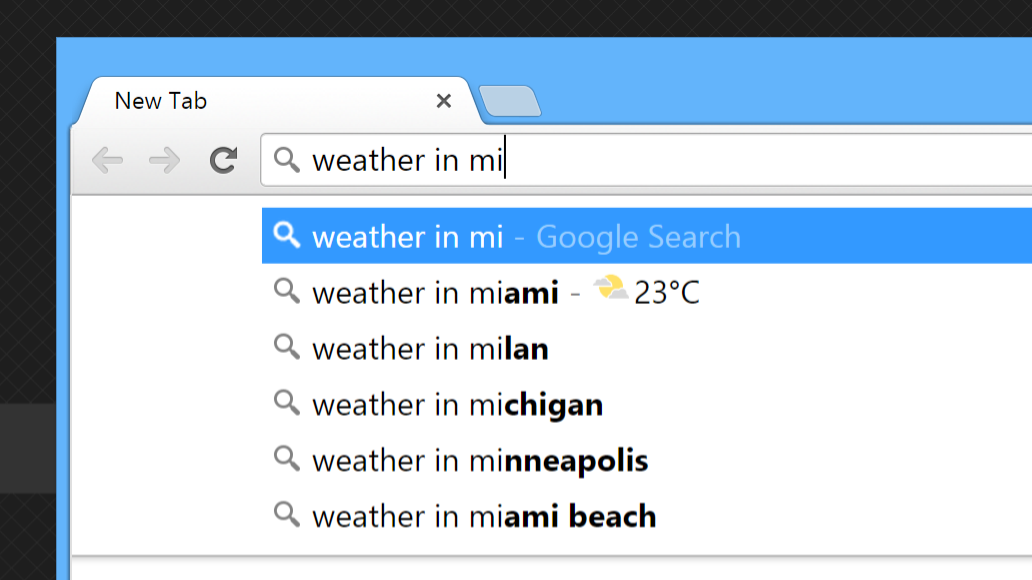Screen dimensions: 1032x580
Task: Choose 'weather in minneapolis' suggestion
Action: 480,461
